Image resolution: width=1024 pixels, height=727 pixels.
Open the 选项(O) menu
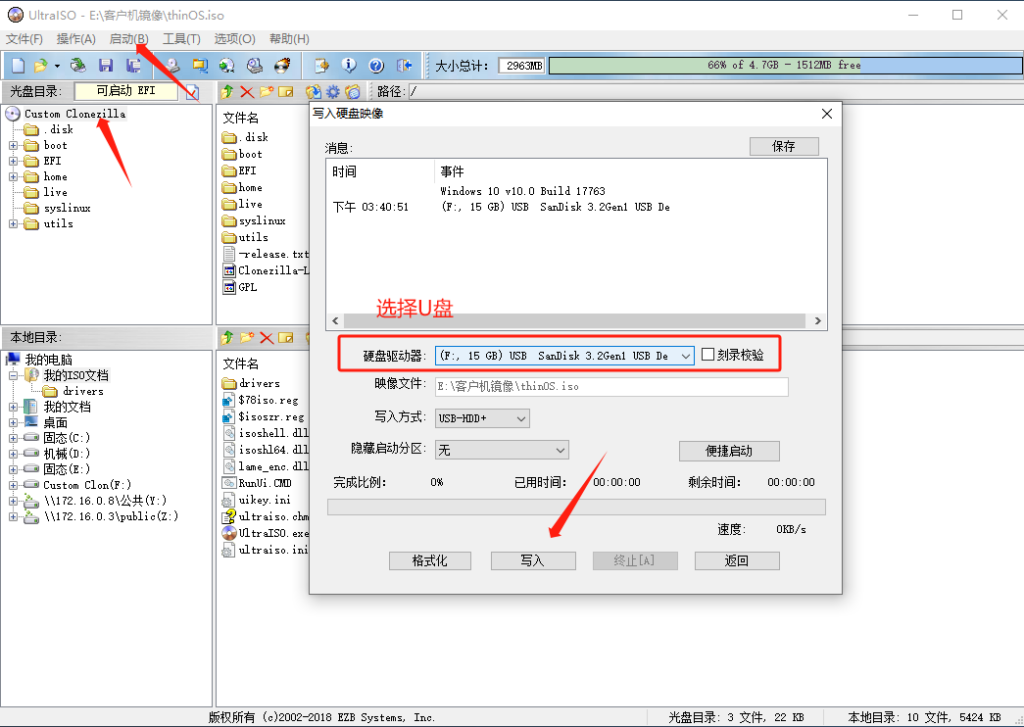pos(234,39)
